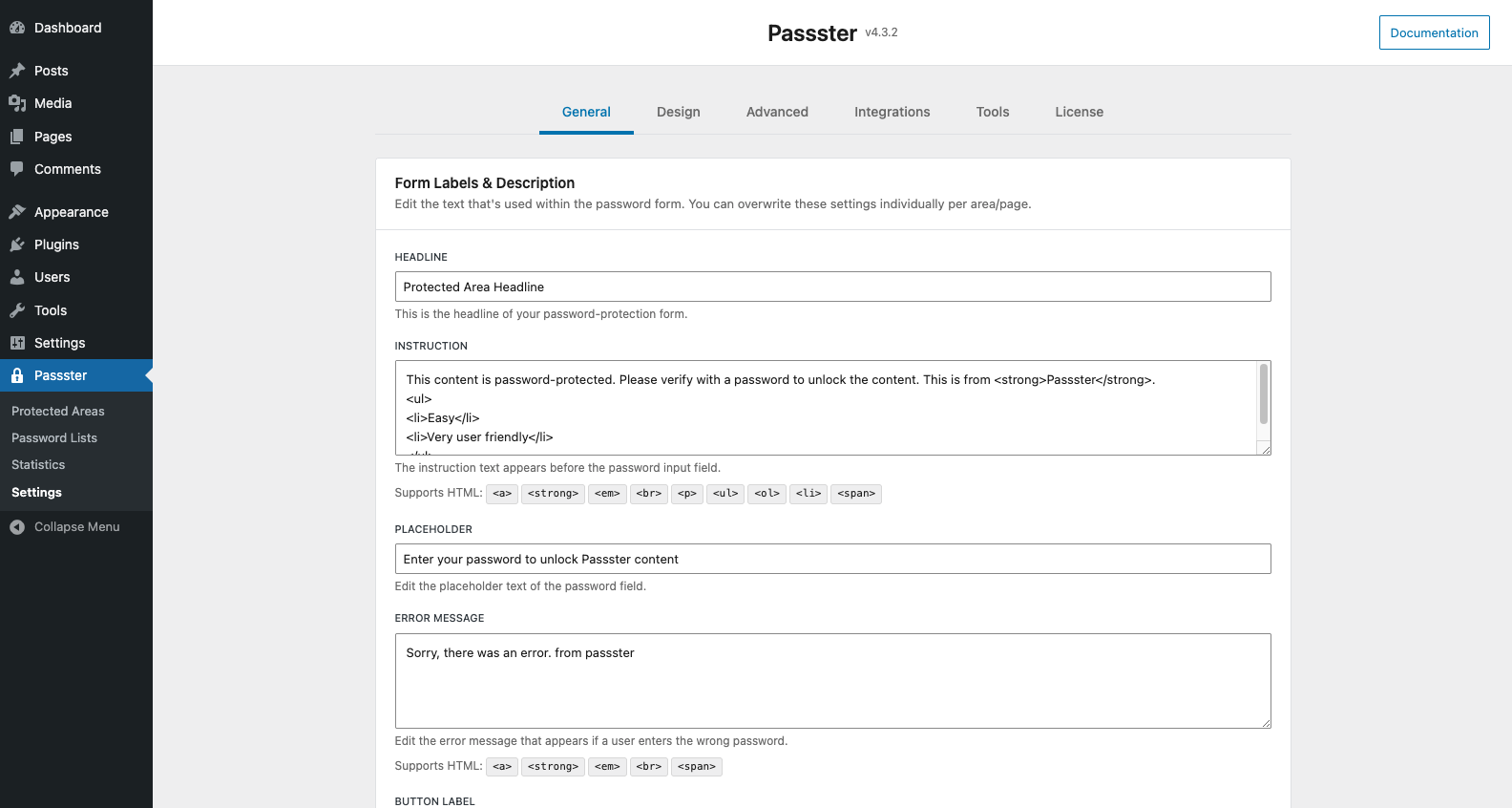Switch to the Design tab
The width and height of the screenshot is (1512, 808).
coord(678,112)
